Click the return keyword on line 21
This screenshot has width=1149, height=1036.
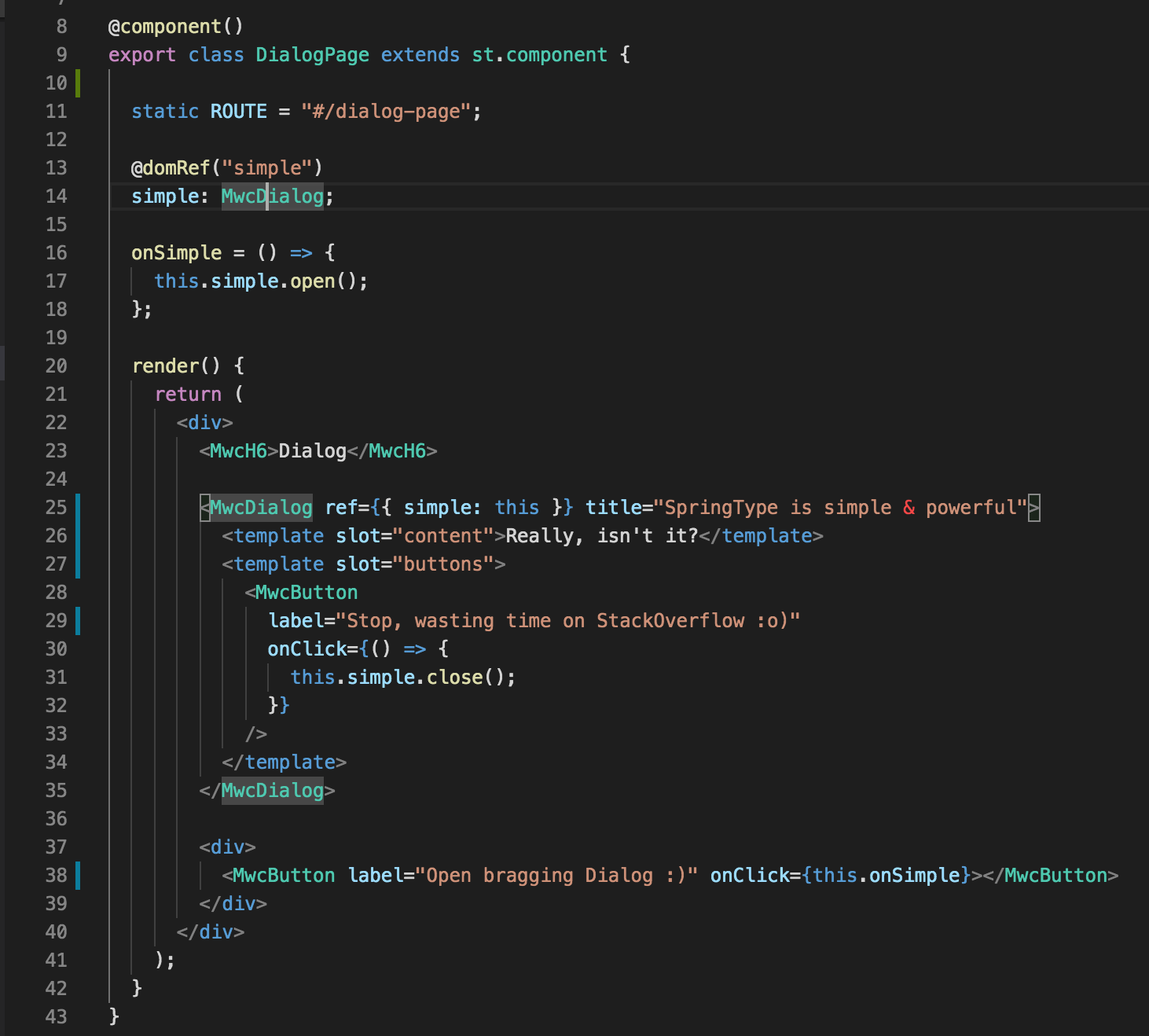(188, 395)
